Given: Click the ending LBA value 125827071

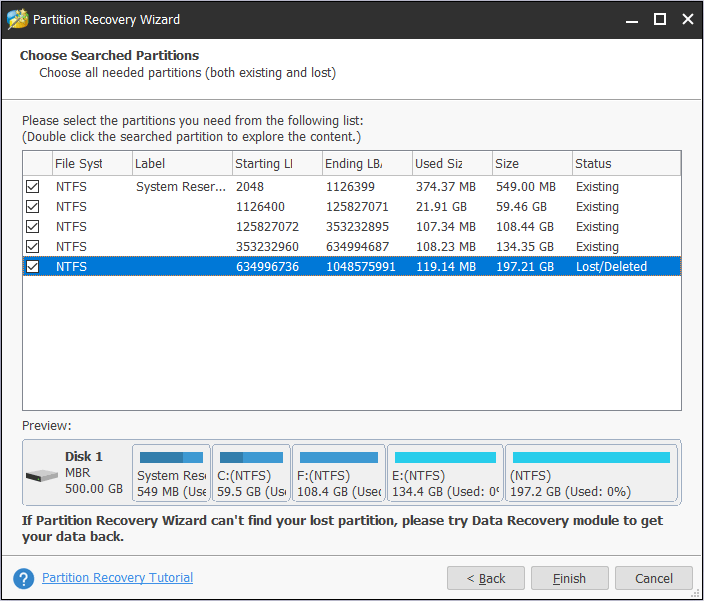Looking at the screenshot, I should (x=357, y=207).
